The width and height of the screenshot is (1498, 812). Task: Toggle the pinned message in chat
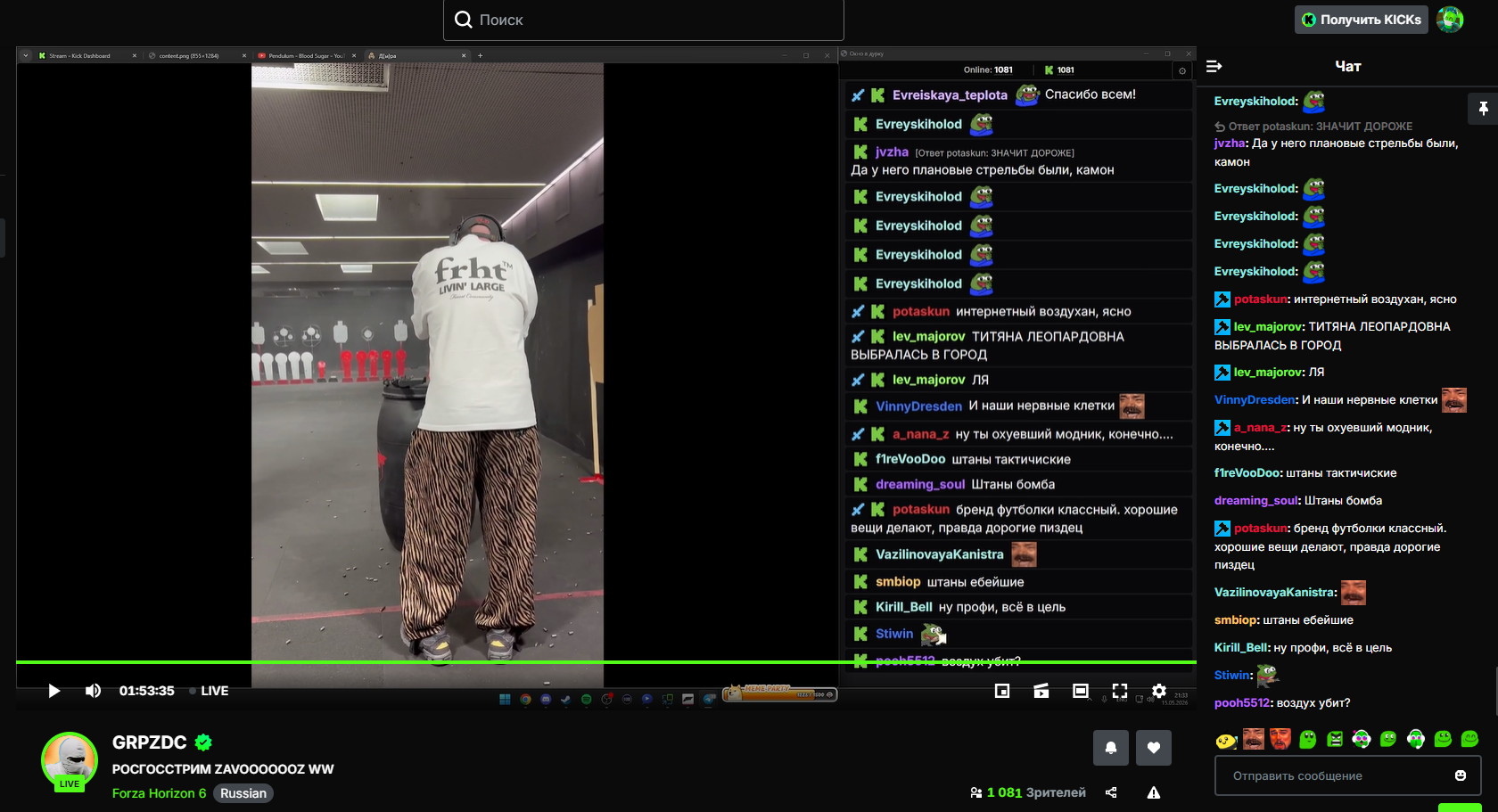1483,109
